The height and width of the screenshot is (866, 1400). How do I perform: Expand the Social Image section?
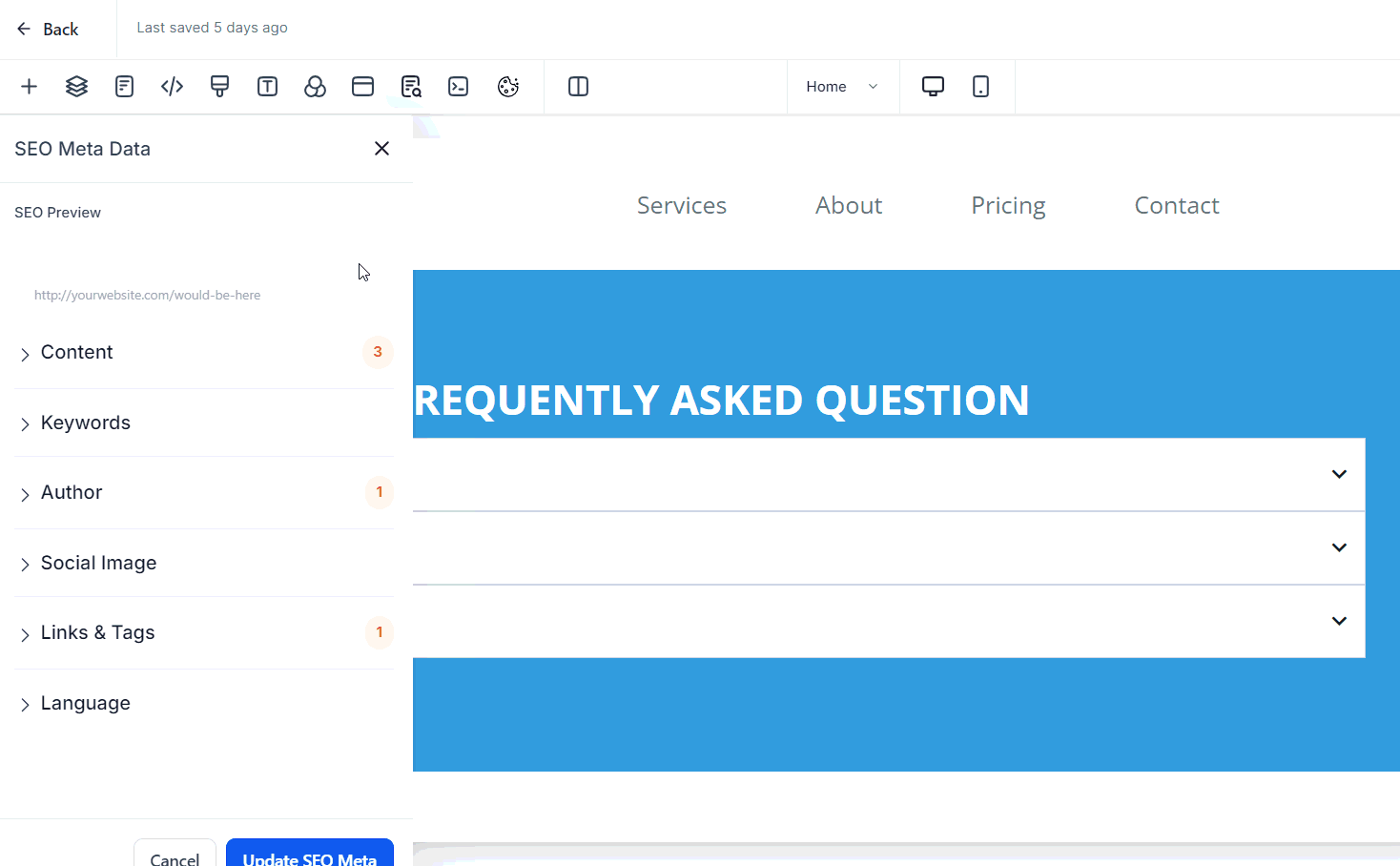tap(98, 563)
